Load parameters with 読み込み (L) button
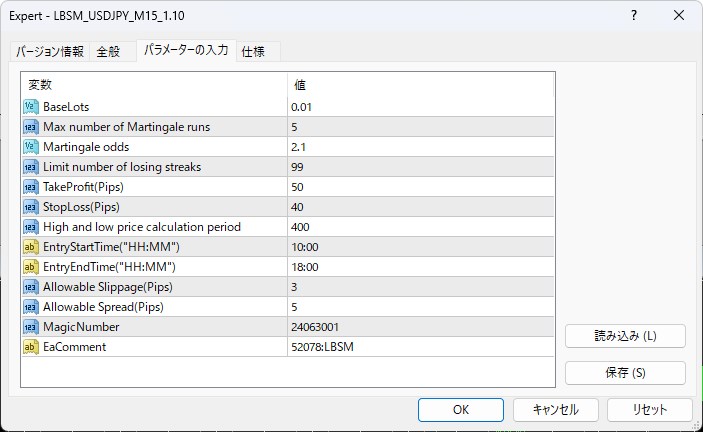Screen dimensions: 703x432 pos(625,336)
